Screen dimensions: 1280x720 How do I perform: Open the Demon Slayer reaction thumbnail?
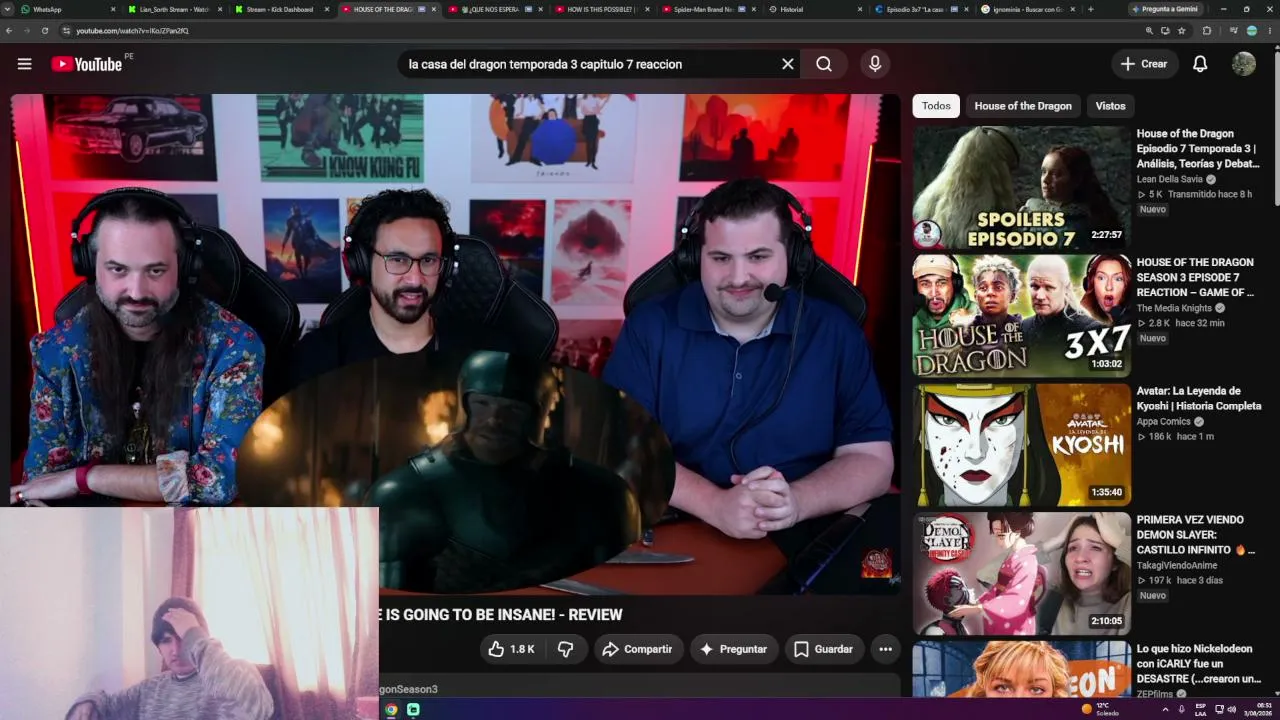coord(1021,574)
